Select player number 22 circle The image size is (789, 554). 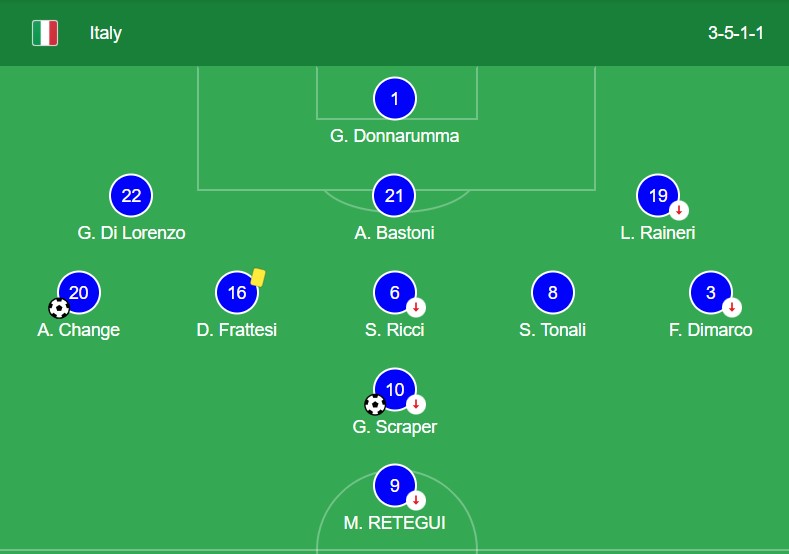click(x=131, y=195)
